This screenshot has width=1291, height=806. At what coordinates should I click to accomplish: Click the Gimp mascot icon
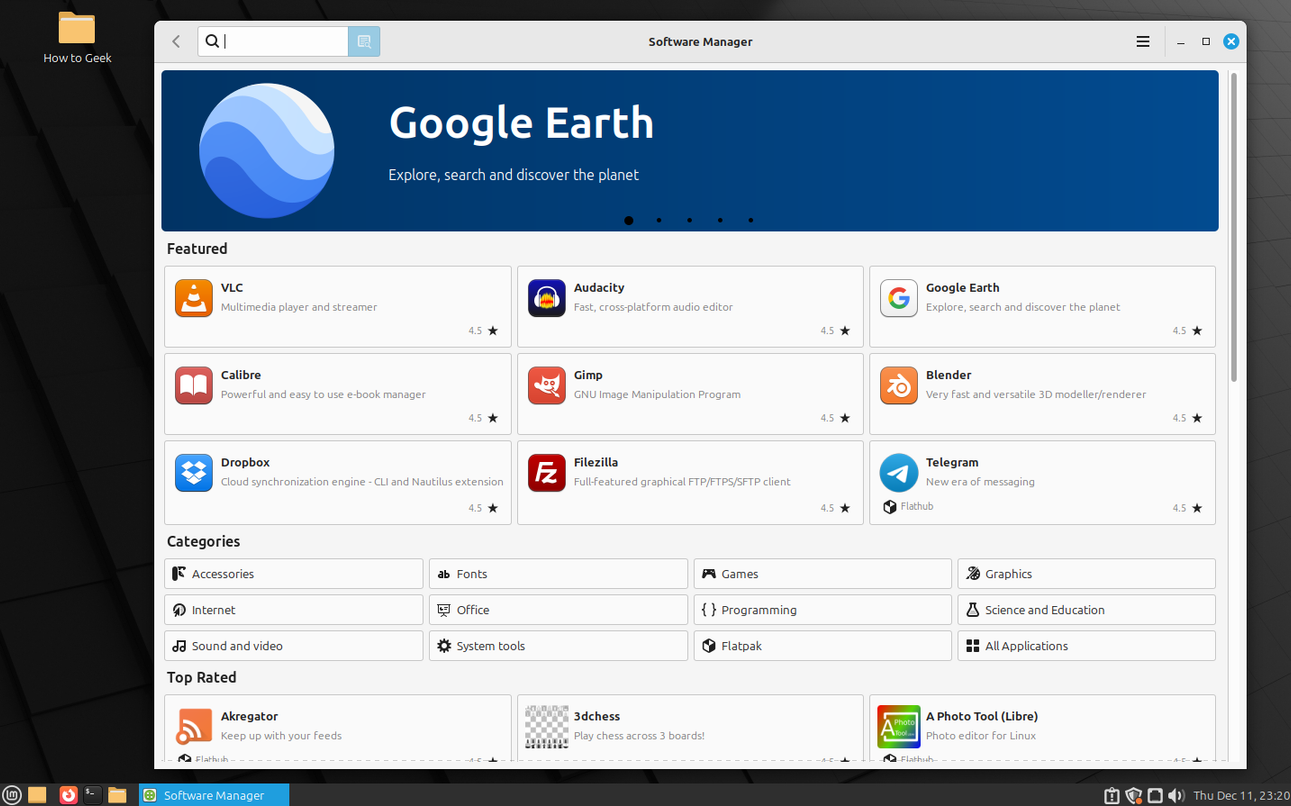pos(546,385)
